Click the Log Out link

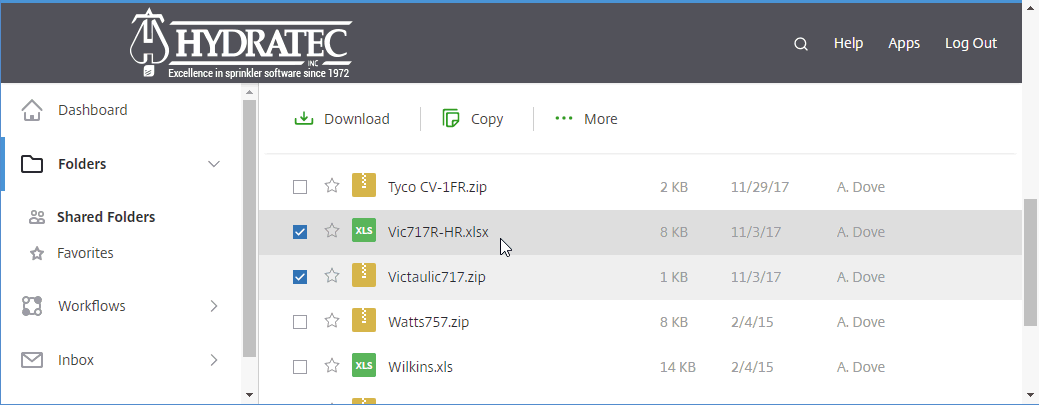pyautogui.click(x=971, y=43)
